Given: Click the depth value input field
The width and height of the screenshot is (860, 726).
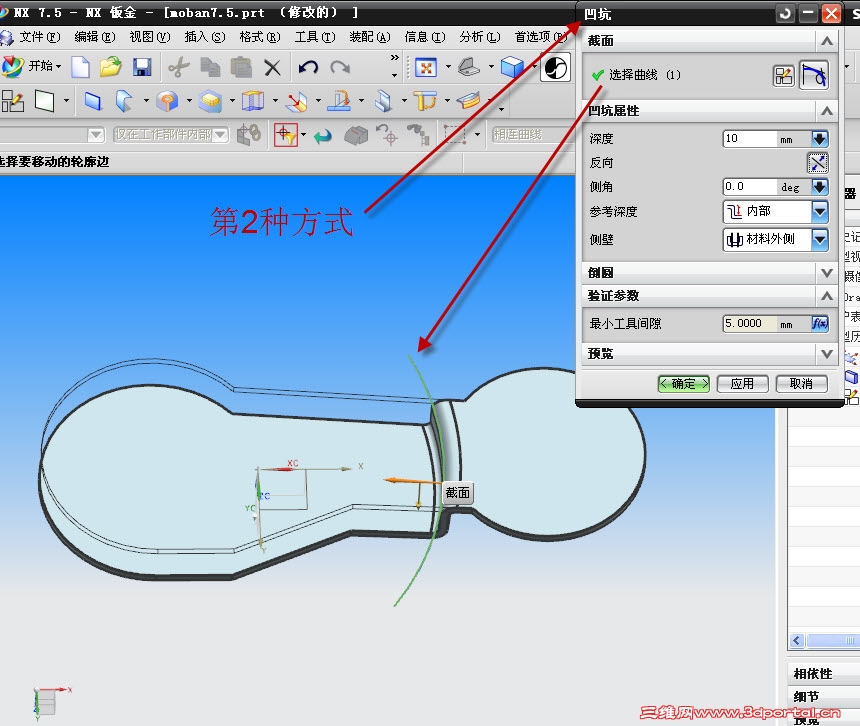Looking at the screenshot, I should point(750,139).
